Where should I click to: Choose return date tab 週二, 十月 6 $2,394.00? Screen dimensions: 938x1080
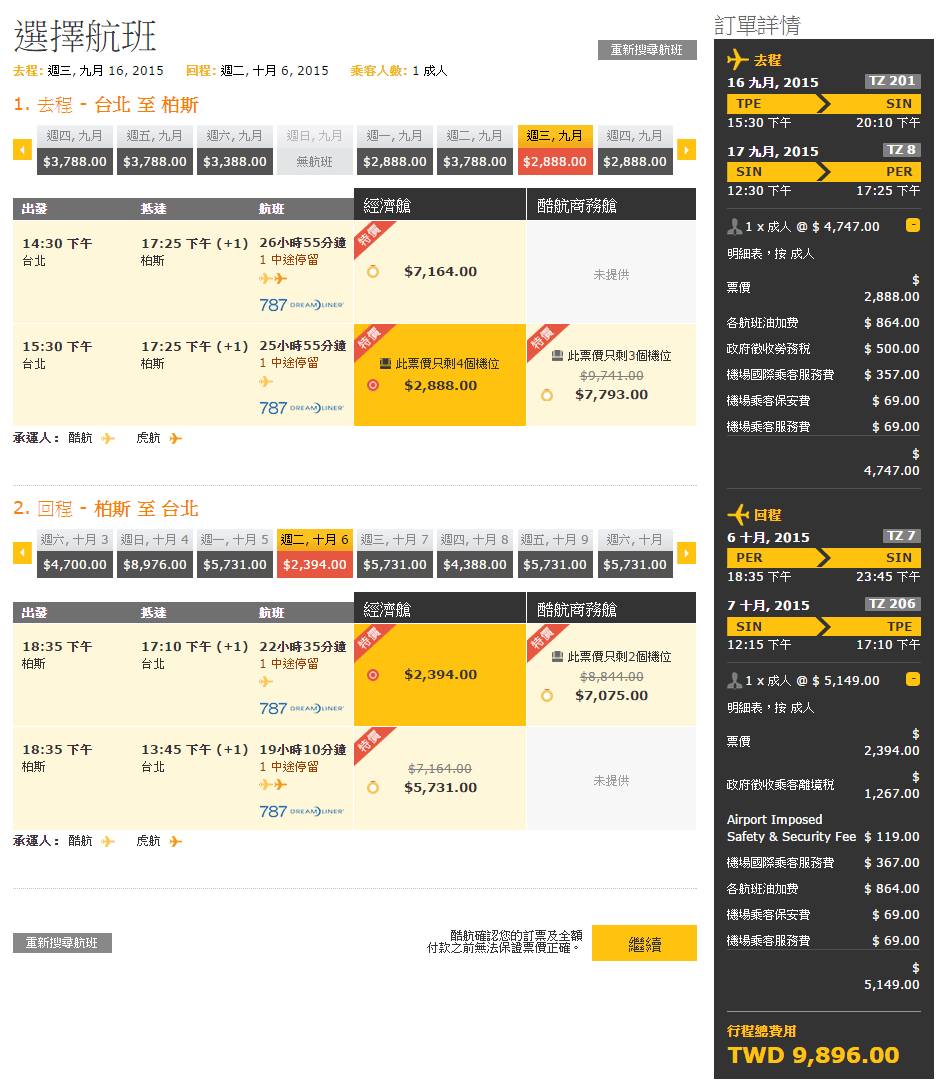pyautogui.click(x=315, y=553)
